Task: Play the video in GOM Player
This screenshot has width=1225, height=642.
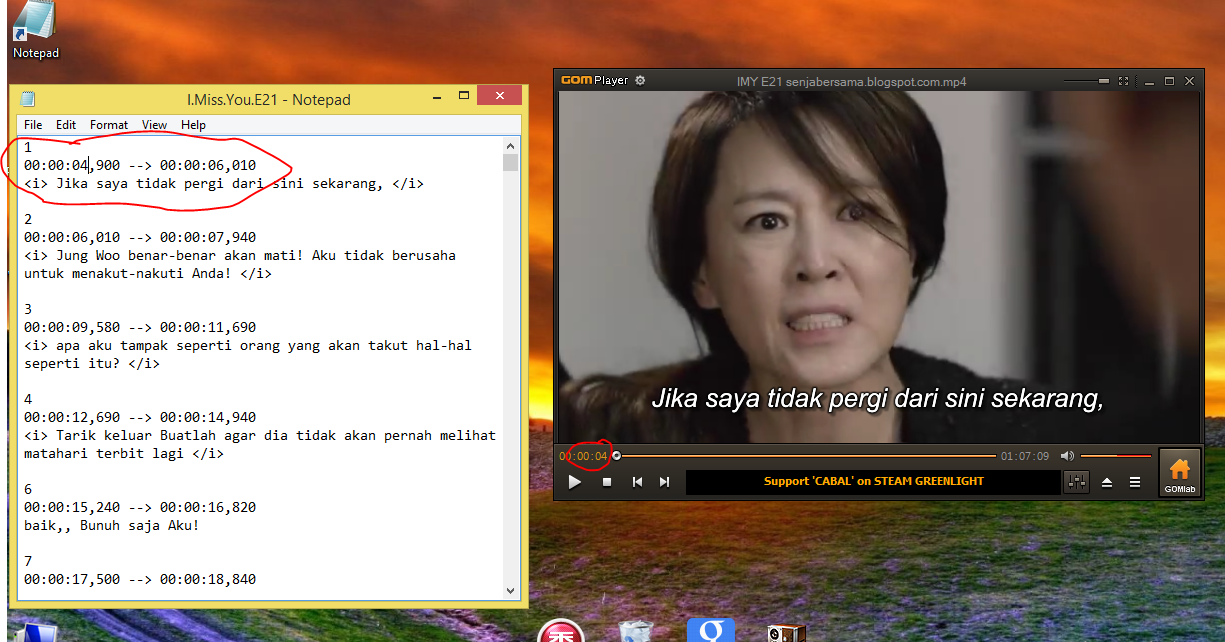Action: [575, 482]
